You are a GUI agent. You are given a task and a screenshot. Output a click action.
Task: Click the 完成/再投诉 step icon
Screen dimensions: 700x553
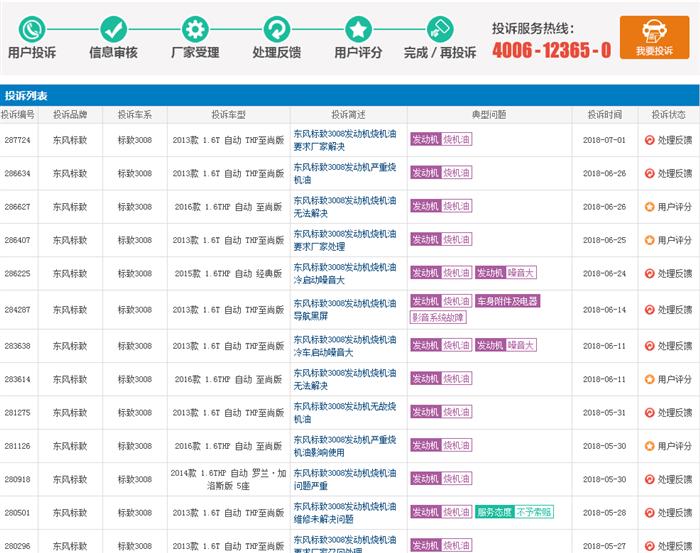pyautogui.click(x=440, y=29)
